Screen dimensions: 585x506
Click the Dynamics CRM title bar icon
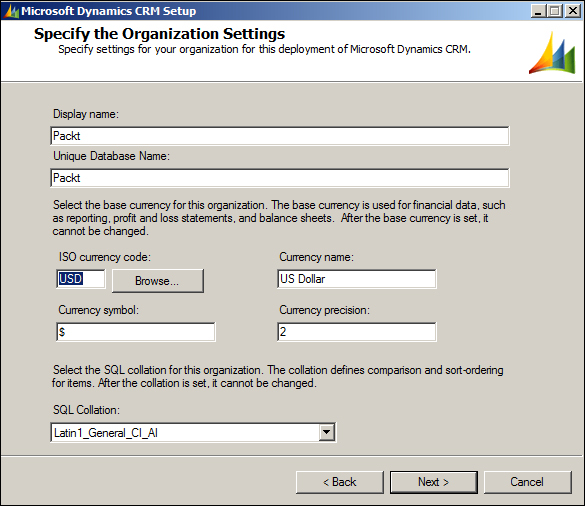pyautogui.click(x=11, y=11)
